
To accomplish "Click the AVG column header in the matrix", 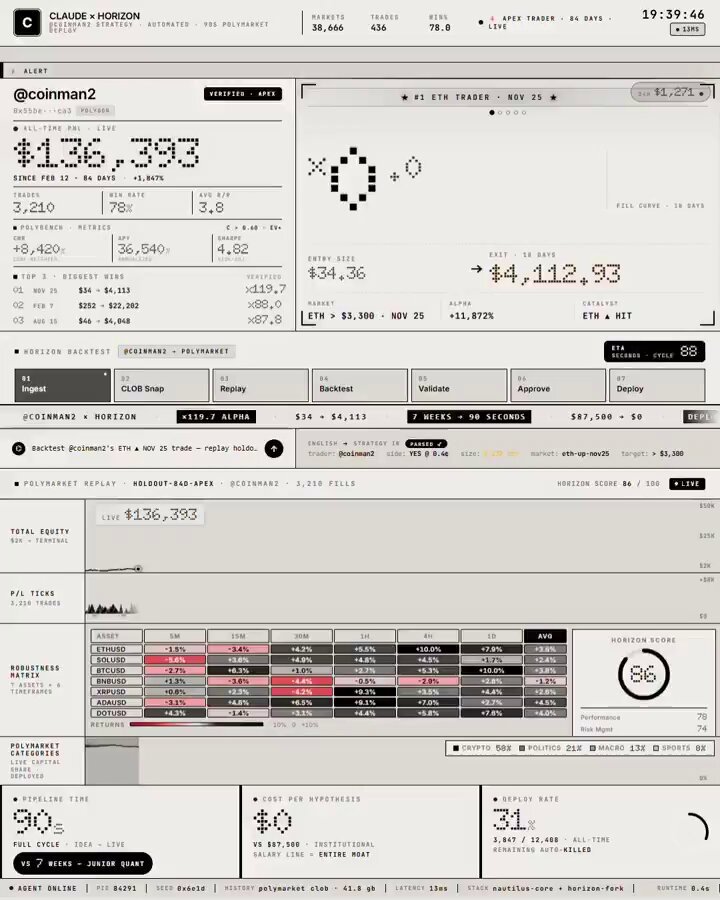I will click(545, 636).
